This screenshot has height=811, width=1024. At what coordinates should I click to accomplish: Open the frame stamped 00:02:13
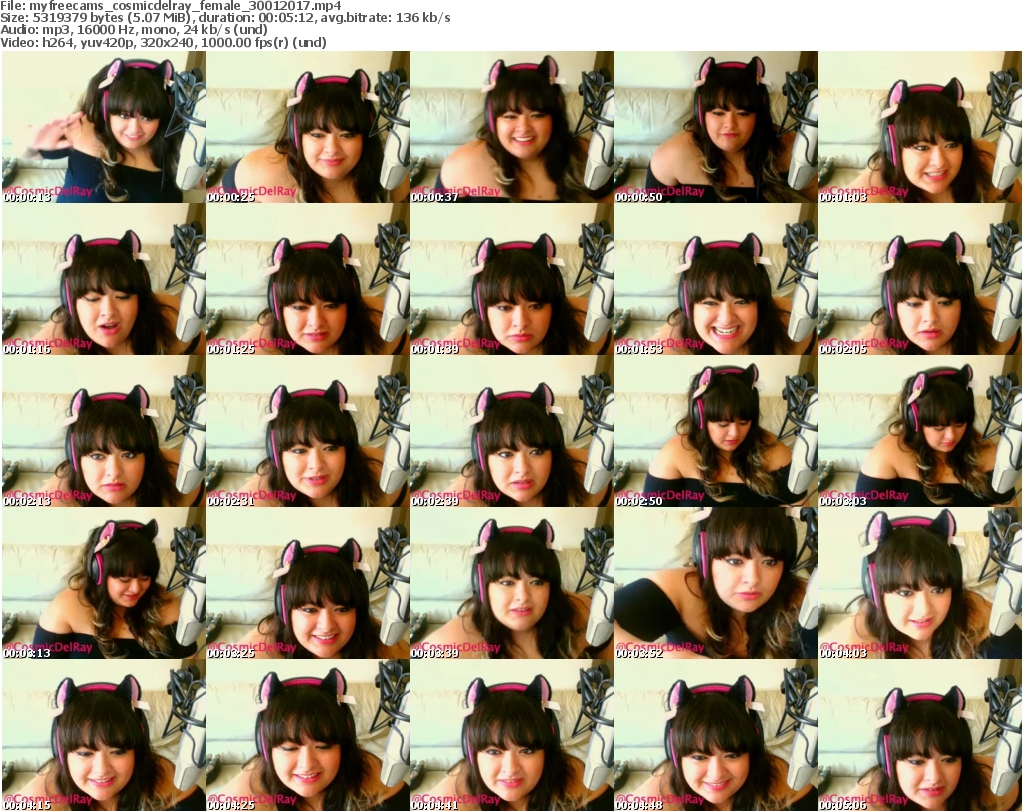click(x=104, y=431)
